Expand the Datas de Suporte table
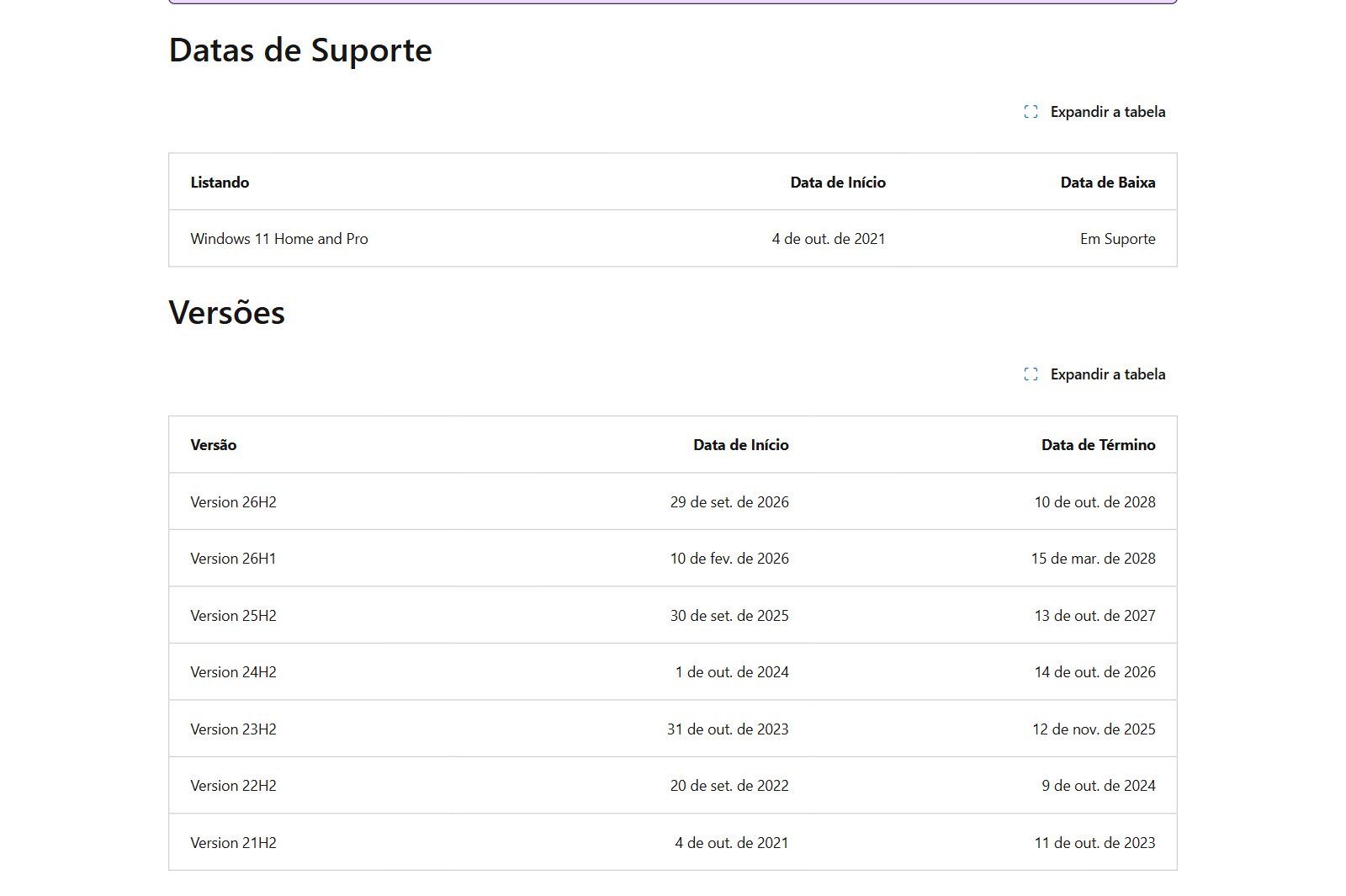1346x896 pixels. click(x=1094, y=112)
